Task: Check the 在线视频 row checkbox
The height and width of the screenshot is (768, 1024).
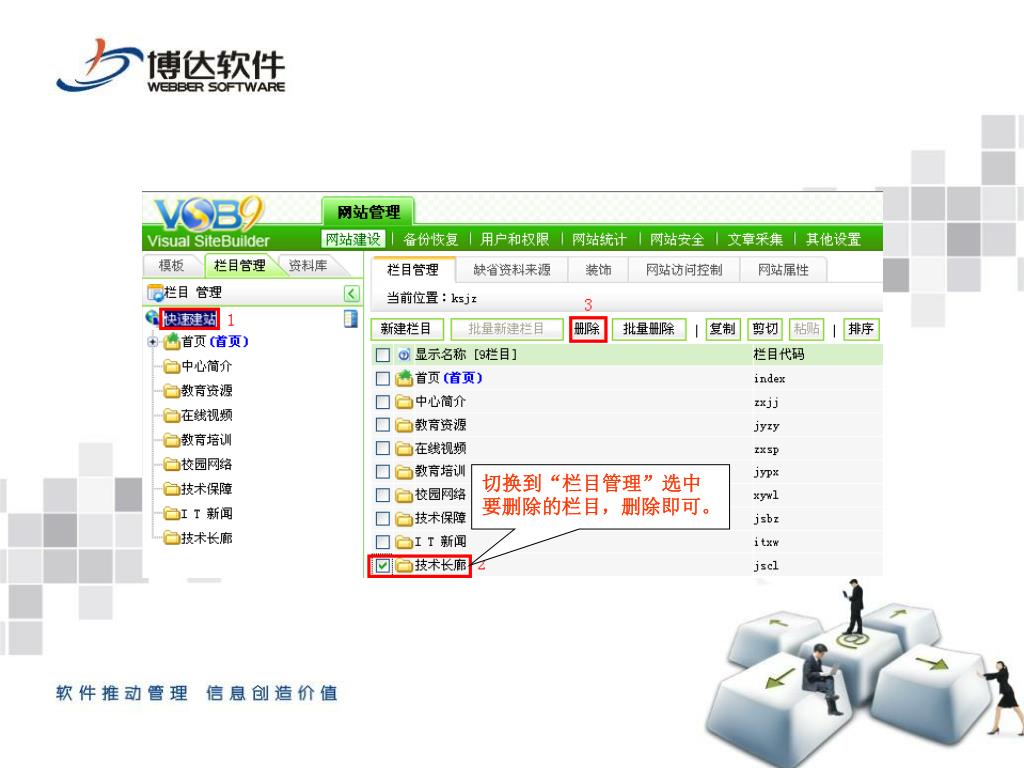Action: coord(383,449)
